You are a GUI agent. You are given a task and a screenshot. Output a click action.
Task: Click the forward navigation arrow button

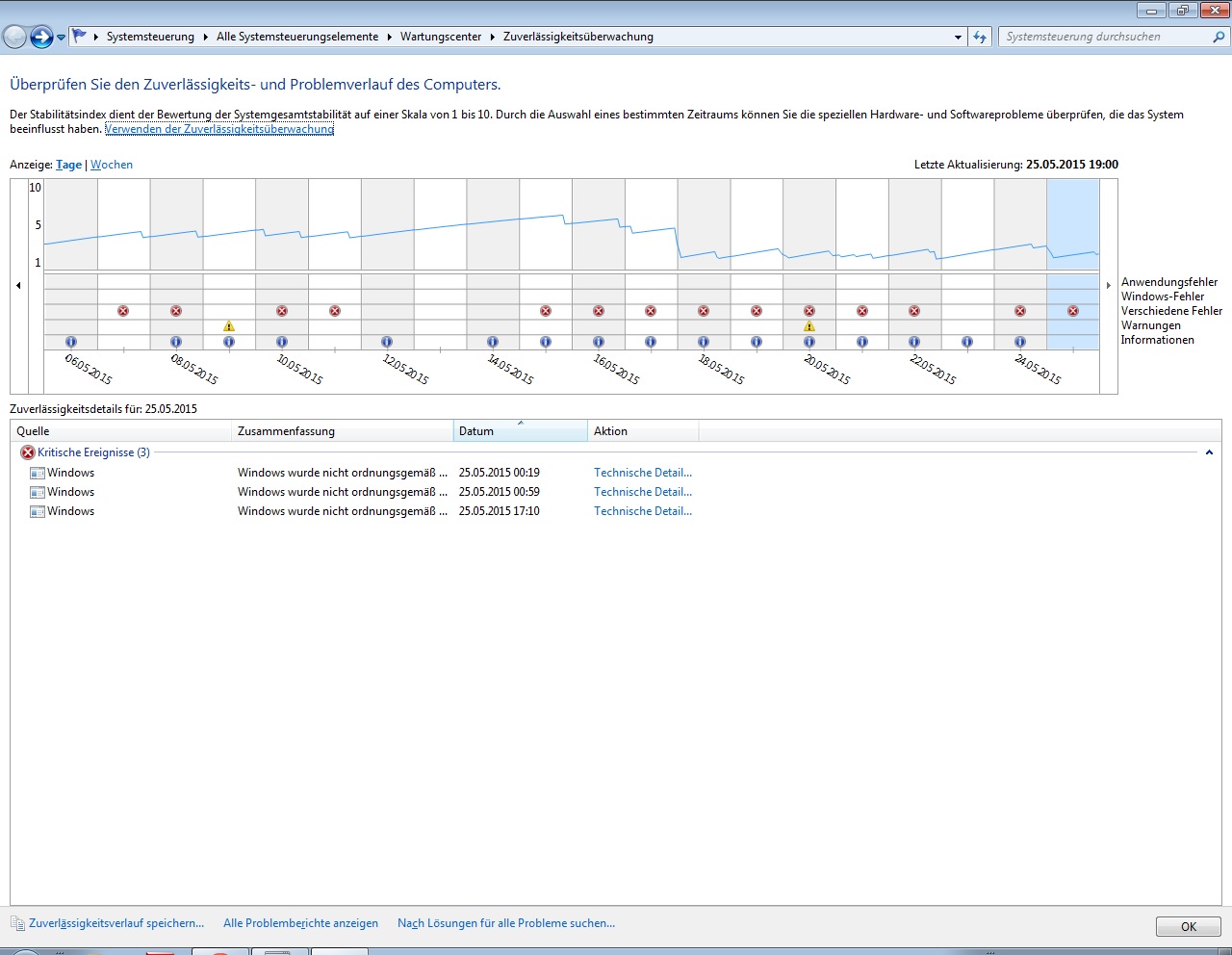pos(41,37)
